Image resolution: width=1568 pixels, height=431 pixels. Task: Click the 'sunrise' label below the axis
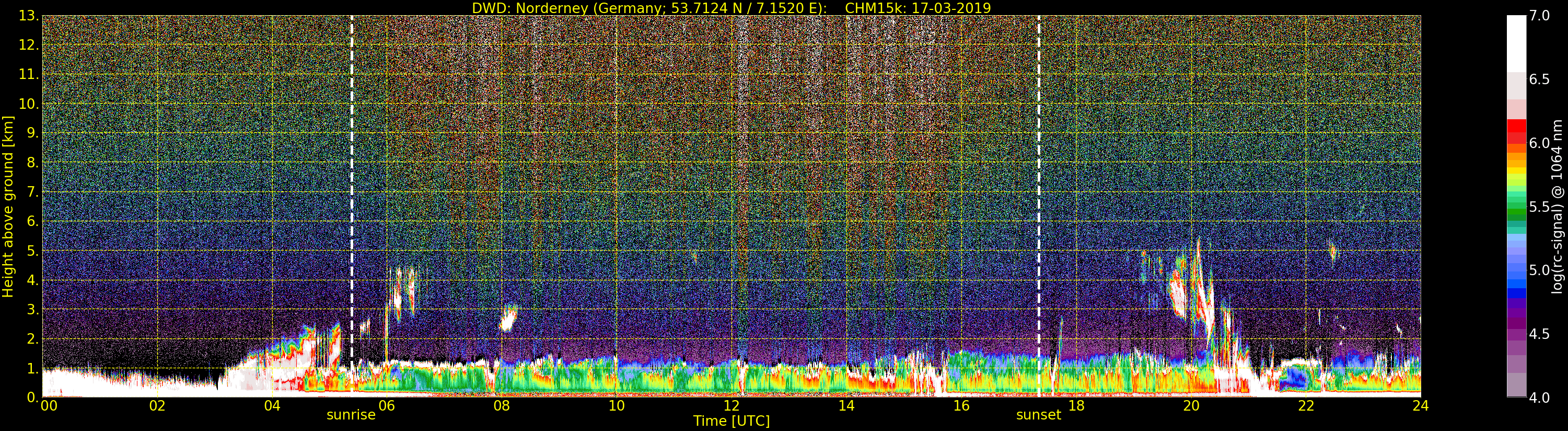[x=351, y=415]
